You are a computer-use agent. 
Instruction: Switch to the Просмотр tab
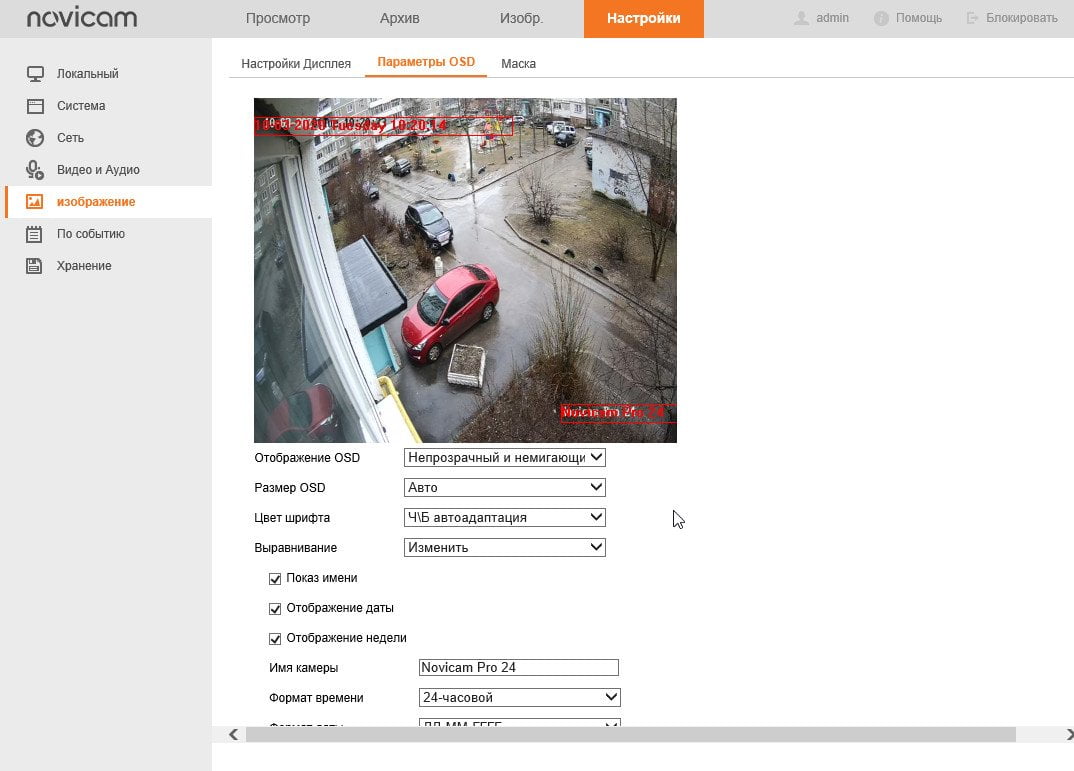pos(277,18)
